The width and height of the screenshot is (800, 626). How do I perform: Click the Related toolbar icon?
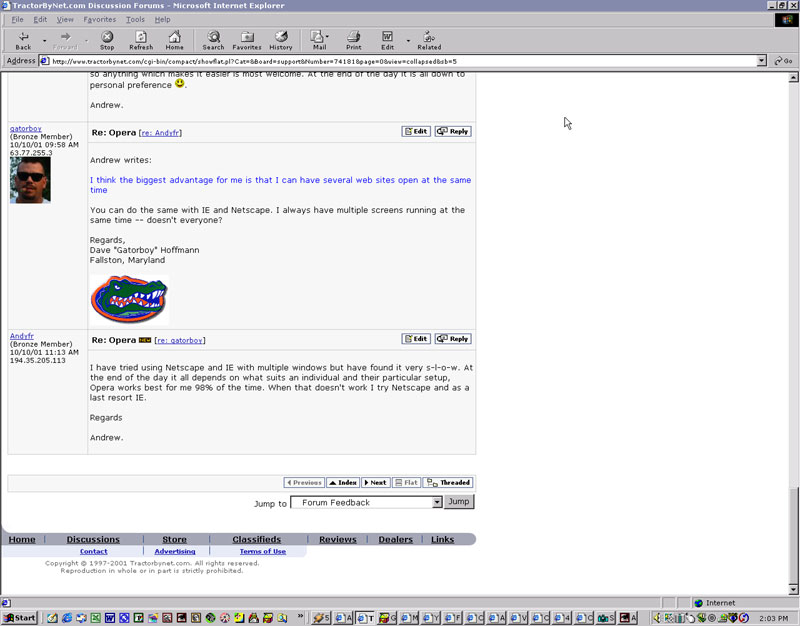point(429,40)
